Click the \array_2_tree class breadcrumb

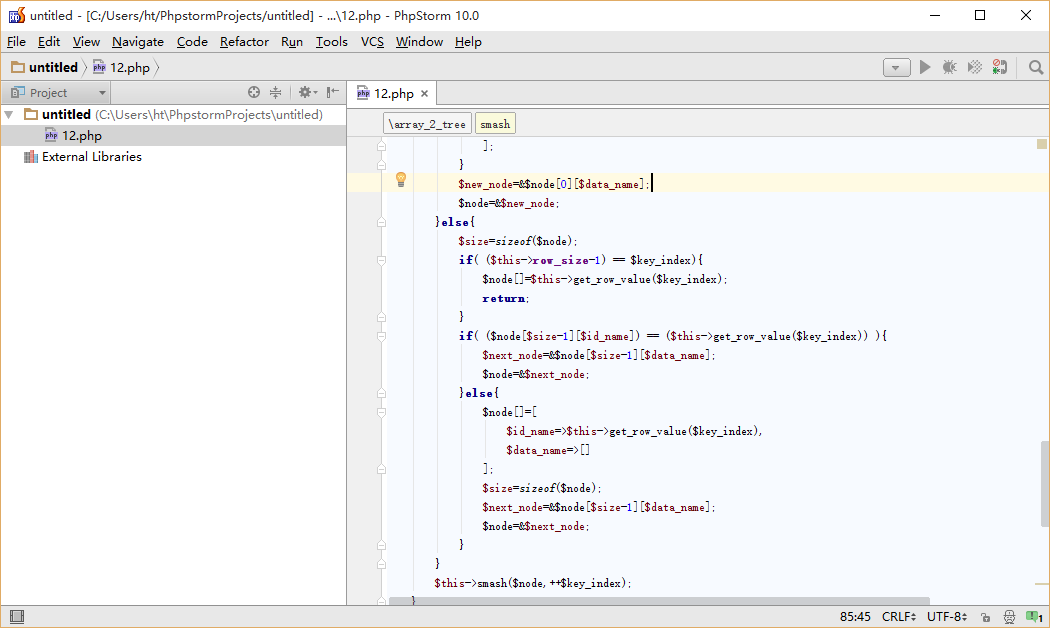tap(427, 124)
